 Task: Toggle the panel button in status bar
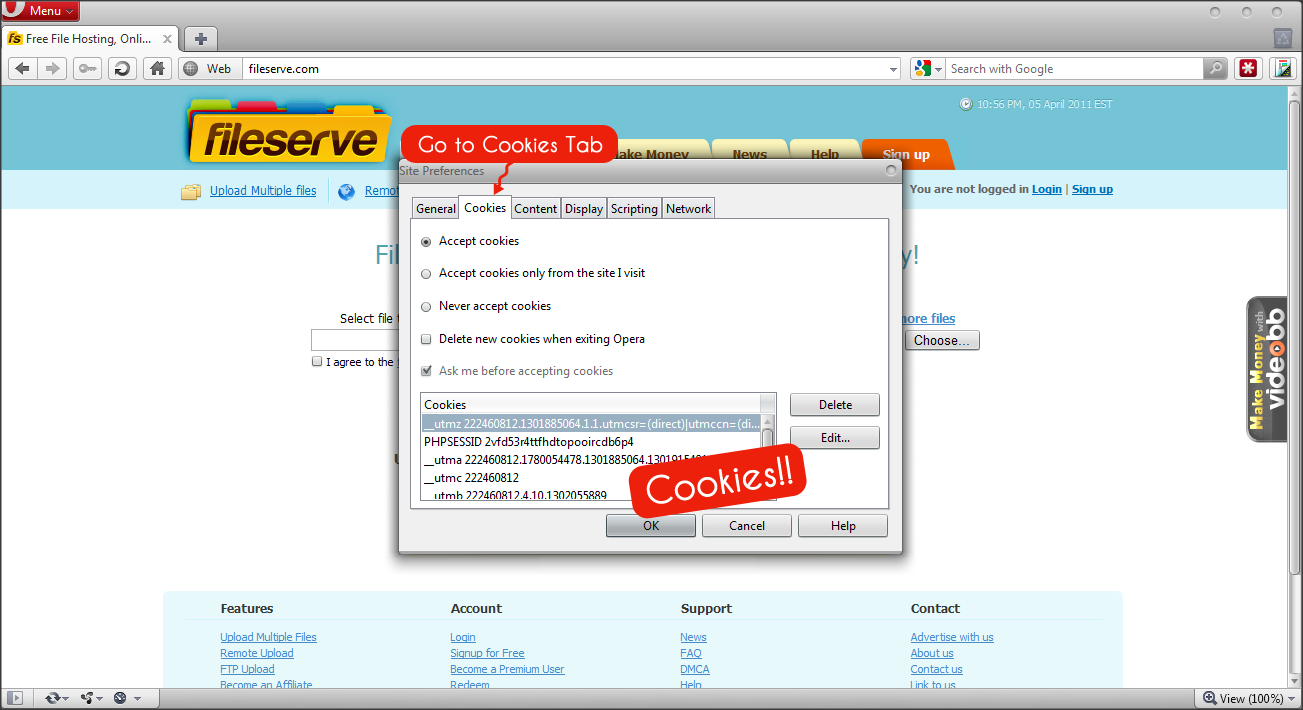[x=17, y=698]
